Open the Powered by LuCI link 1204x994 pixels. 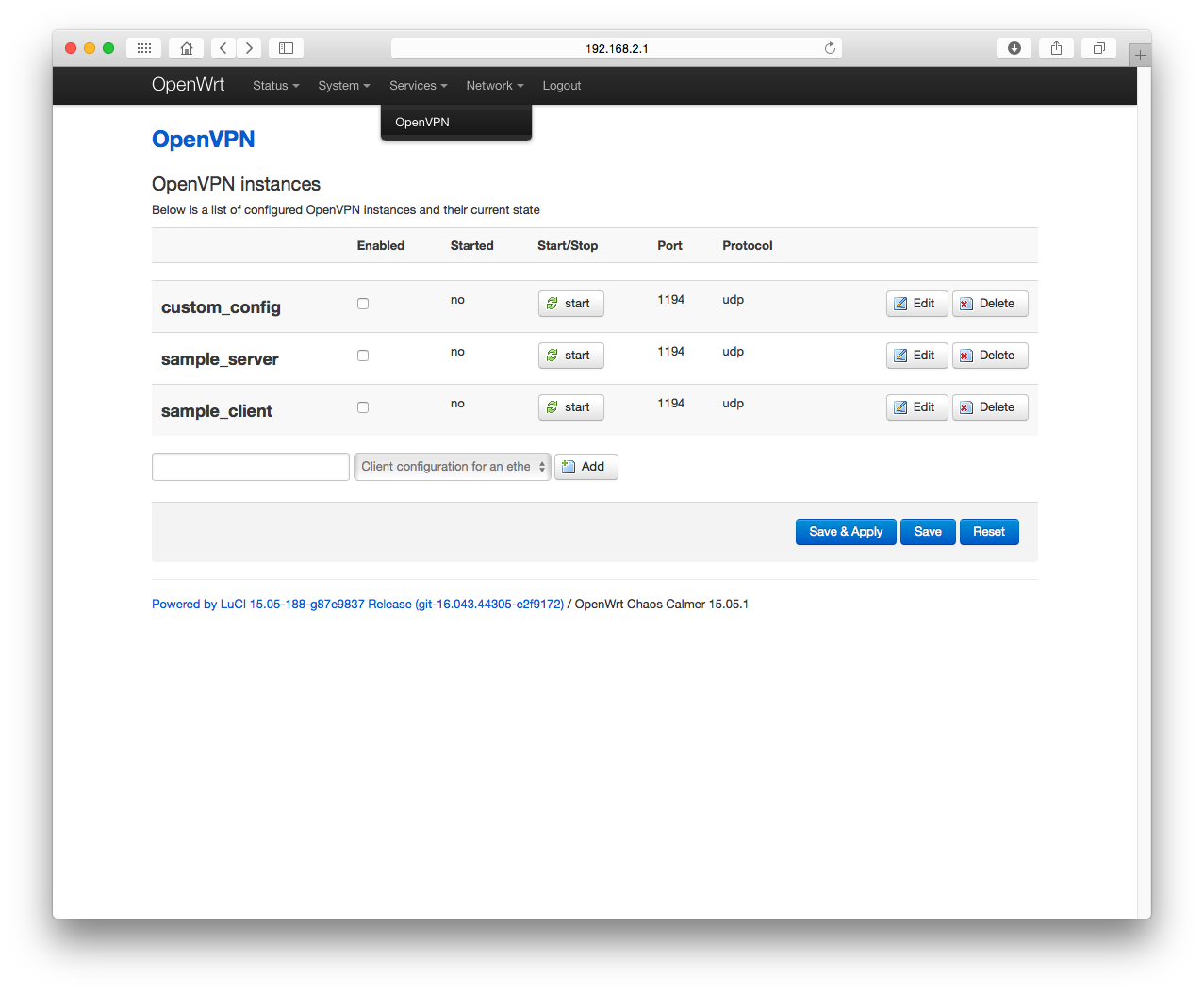(357, 605)
